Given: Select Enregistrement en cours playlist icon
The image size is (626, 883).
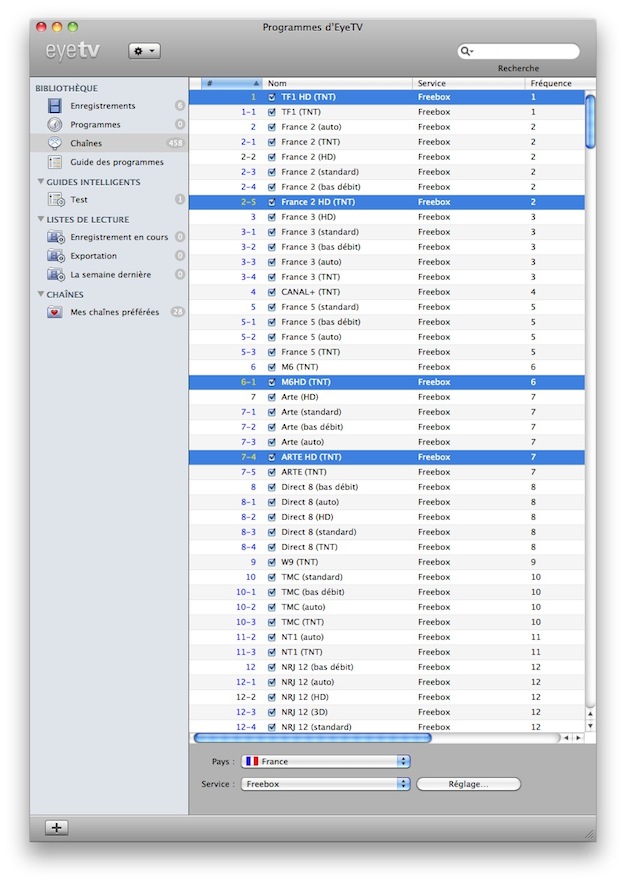Looking at the screenshot, I should [56, 237].
